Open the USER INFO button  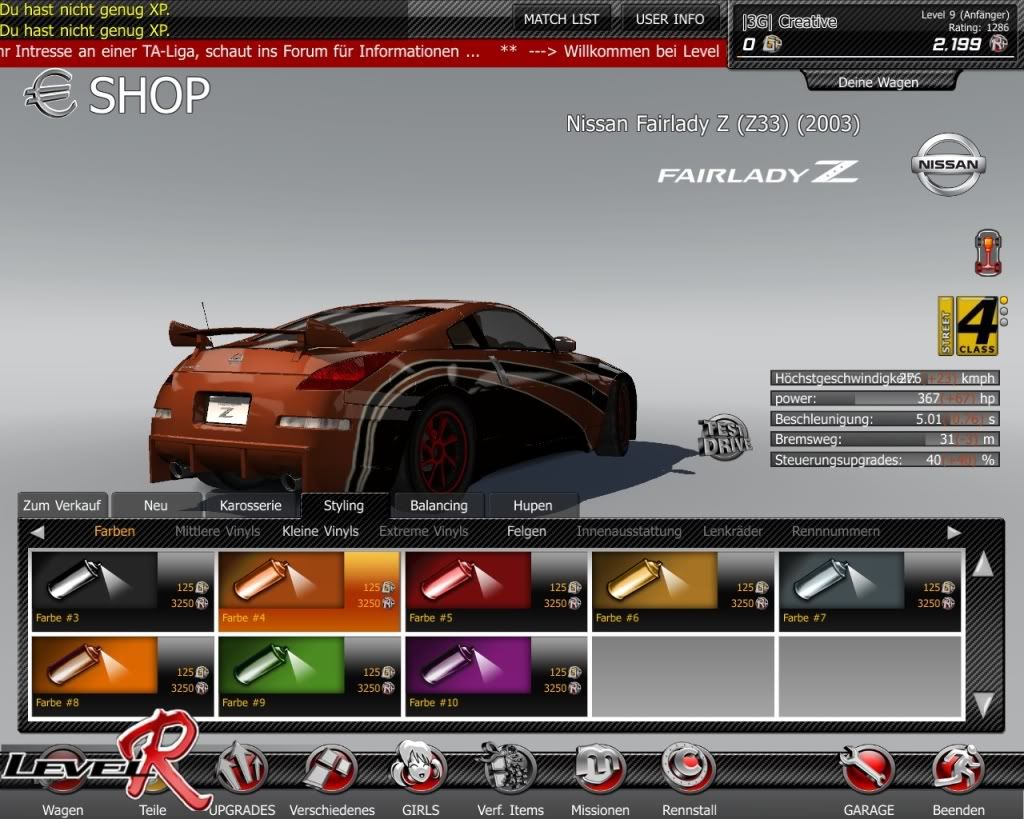tap(669, 19)
